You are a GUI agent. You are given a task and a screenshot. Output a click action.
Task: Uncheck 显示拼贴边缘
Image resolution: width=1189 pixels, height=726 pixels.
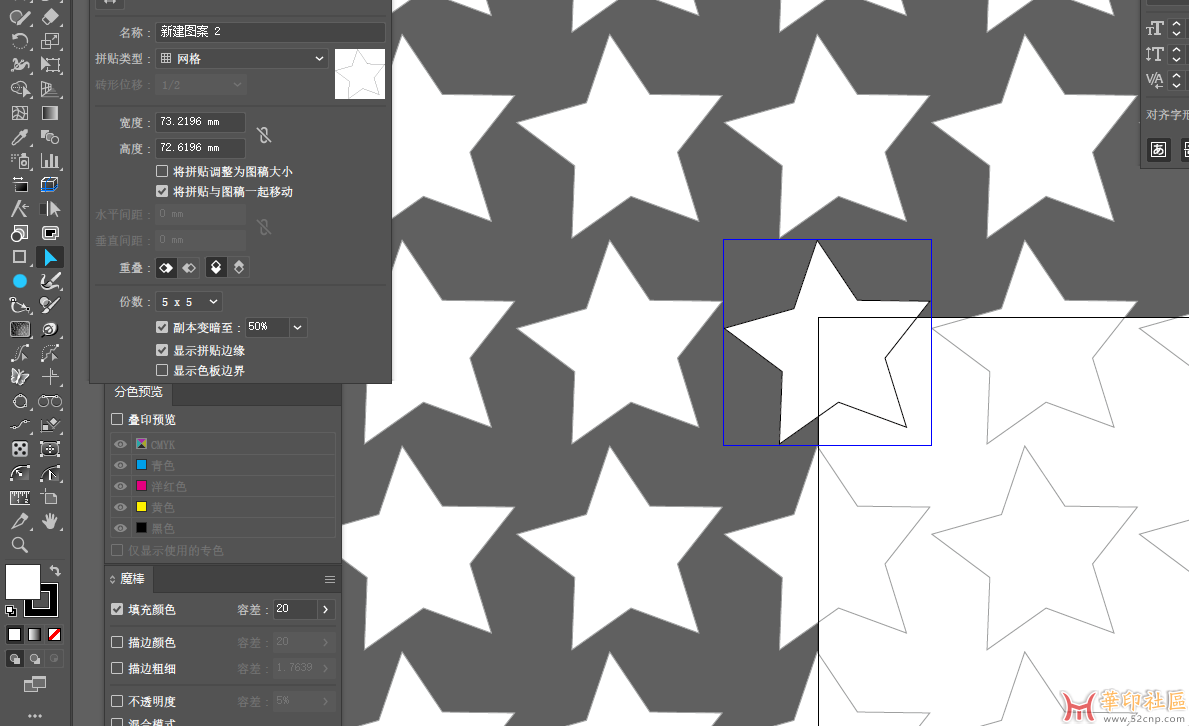[162, 350]
